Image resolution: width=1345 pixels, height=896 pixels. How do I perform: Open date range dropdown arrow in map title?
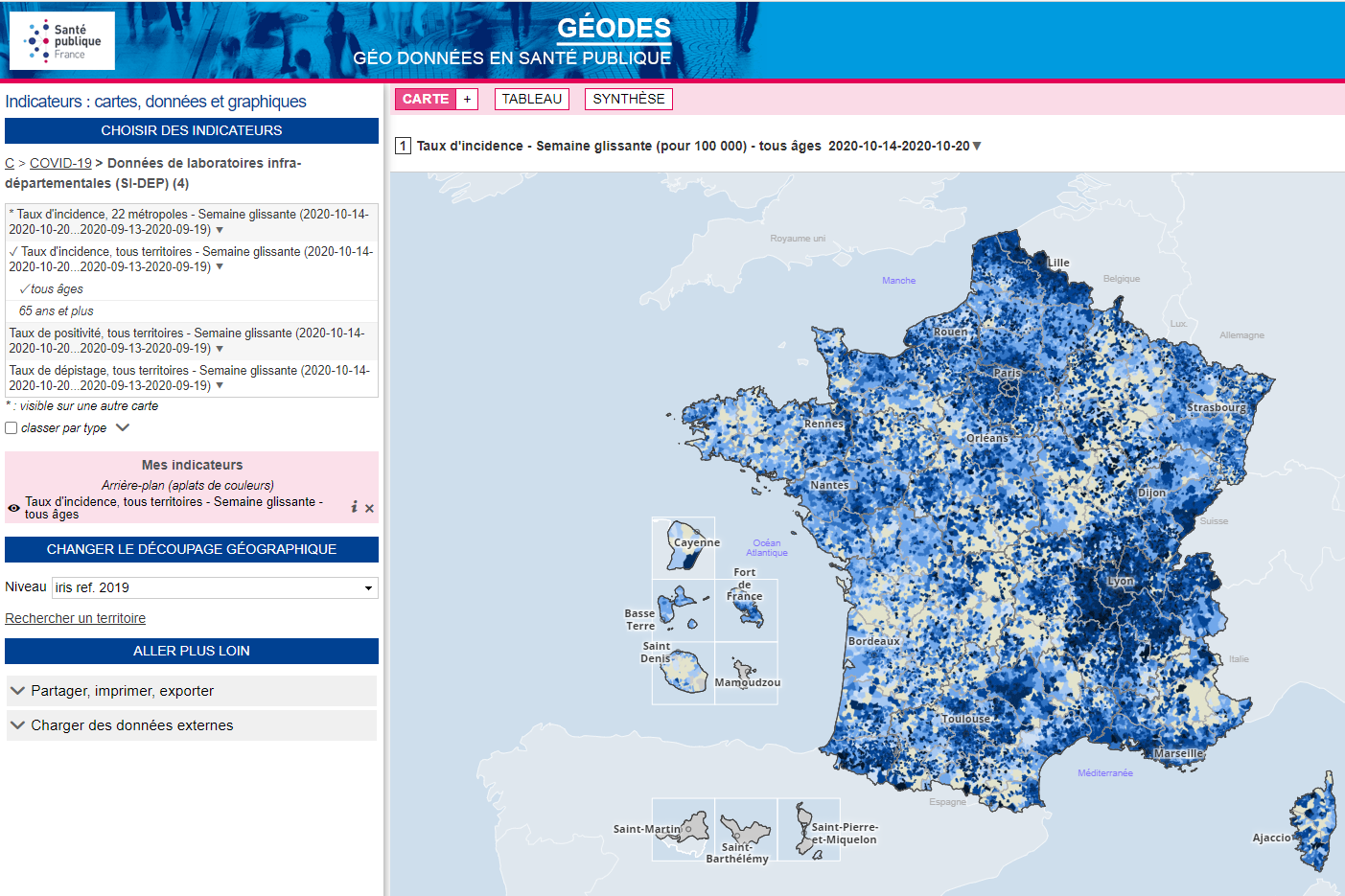pos(977,146)
